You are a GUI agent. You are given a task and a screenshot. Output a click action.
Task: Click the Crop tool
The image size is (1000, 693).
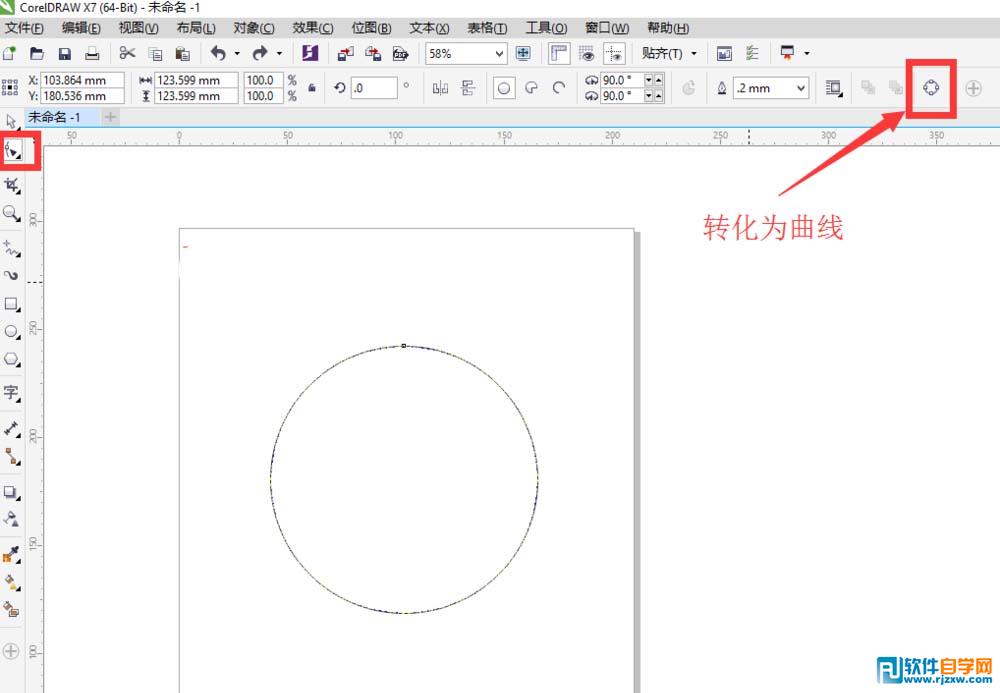point(12,185)
